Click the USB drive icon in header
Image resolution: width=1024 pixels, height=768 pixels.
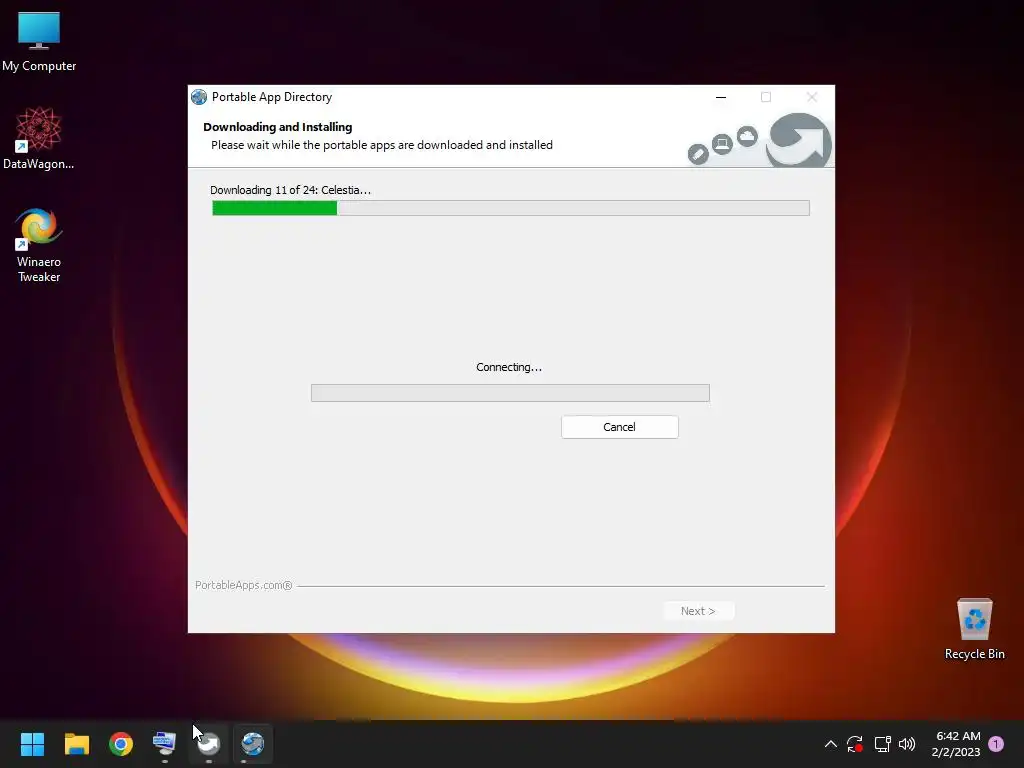pos(698,154)
